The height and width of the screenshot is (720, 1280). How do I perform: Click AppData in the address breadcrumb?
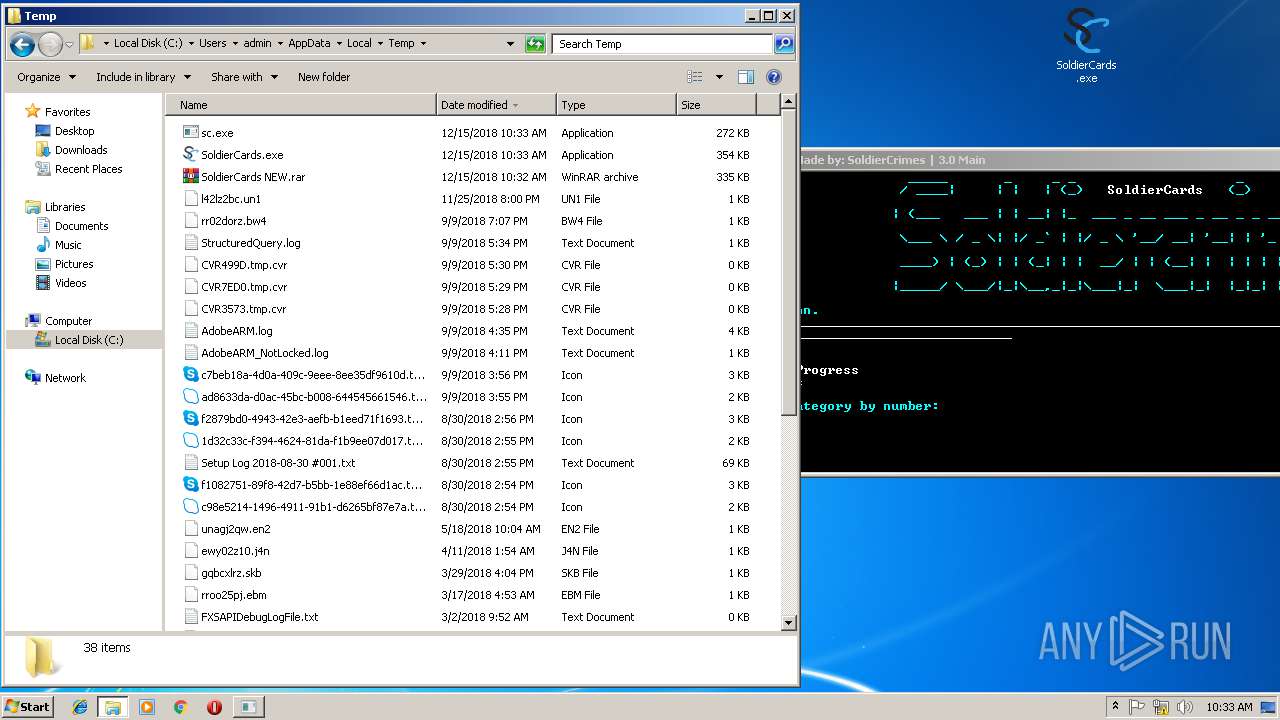[309, 43]
